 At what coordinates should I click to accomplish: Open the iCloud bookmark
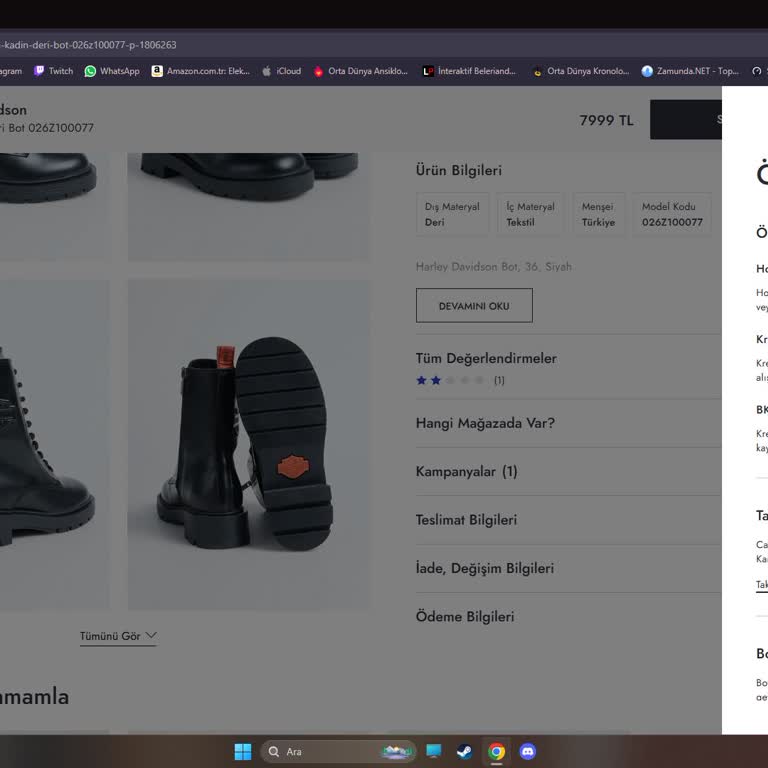point(281,71)
